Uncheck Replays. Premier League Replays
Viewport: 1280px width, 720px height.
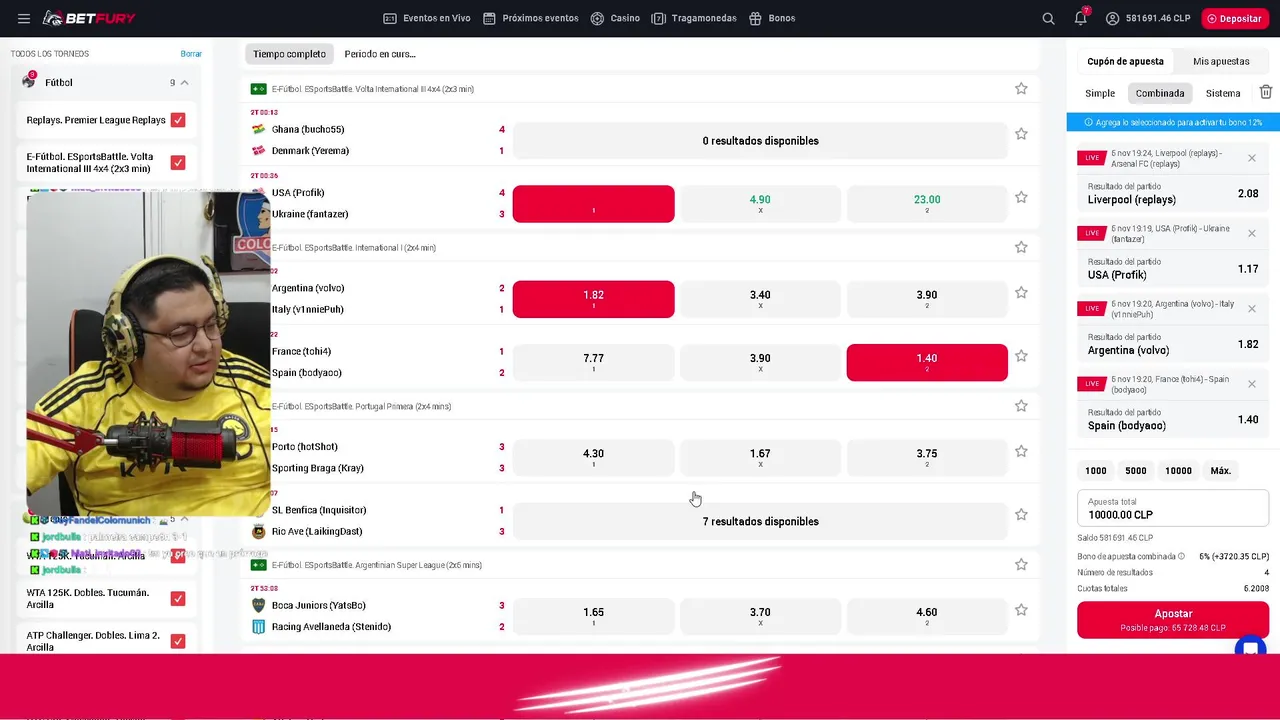tap(178, 120)
